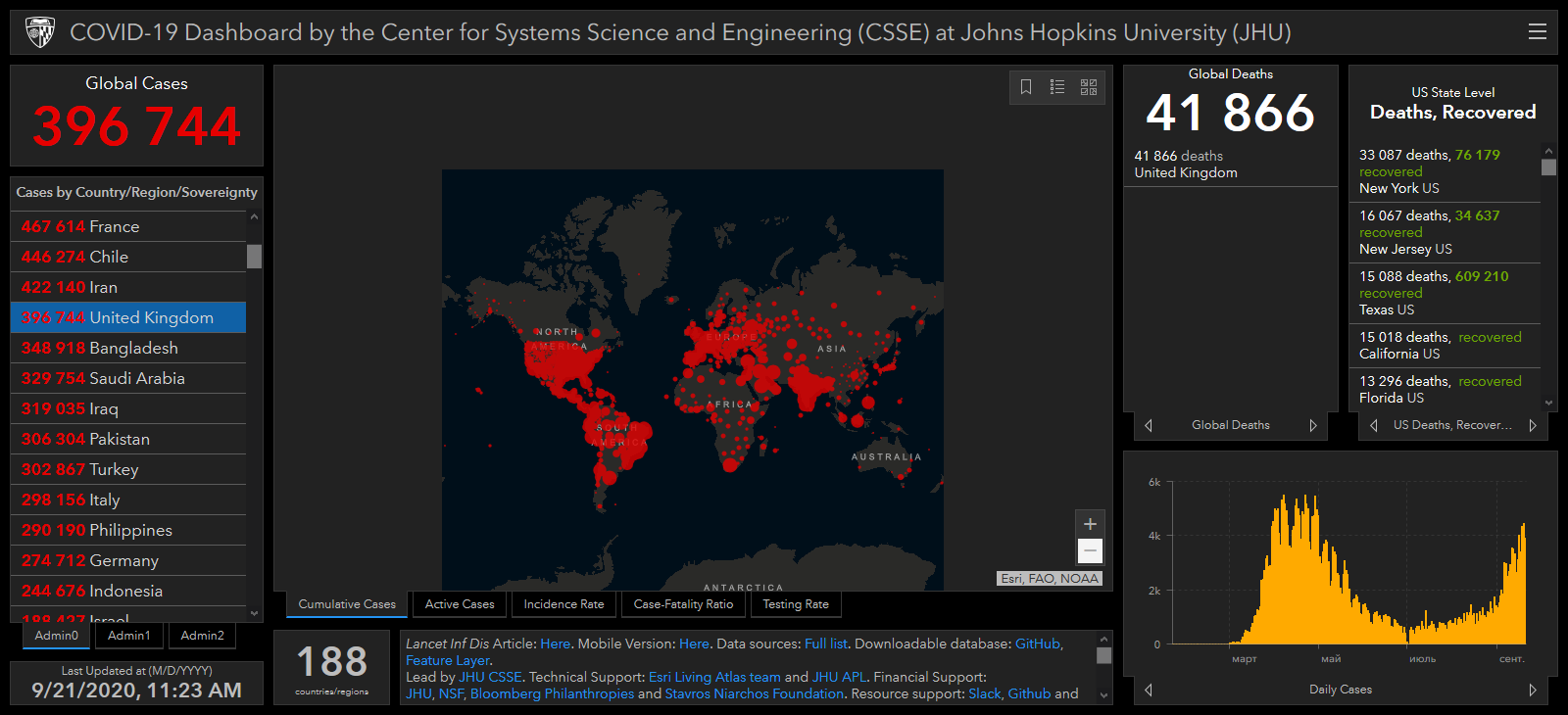Viewport: 1568px width, 715px height.
Task: Open the map legend list icon
Action: 1057,87
